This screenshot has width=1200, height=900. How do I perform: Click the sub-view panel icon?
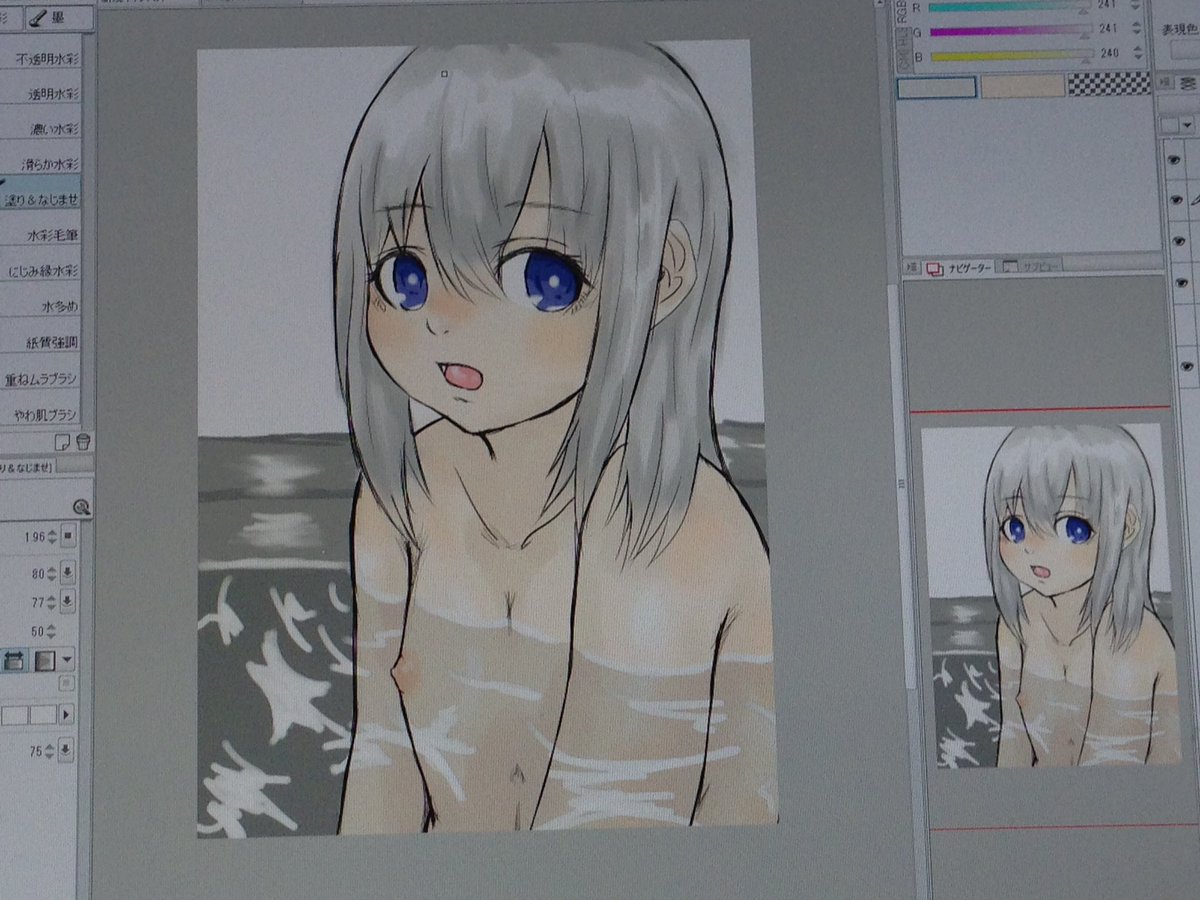point(1010,267)
